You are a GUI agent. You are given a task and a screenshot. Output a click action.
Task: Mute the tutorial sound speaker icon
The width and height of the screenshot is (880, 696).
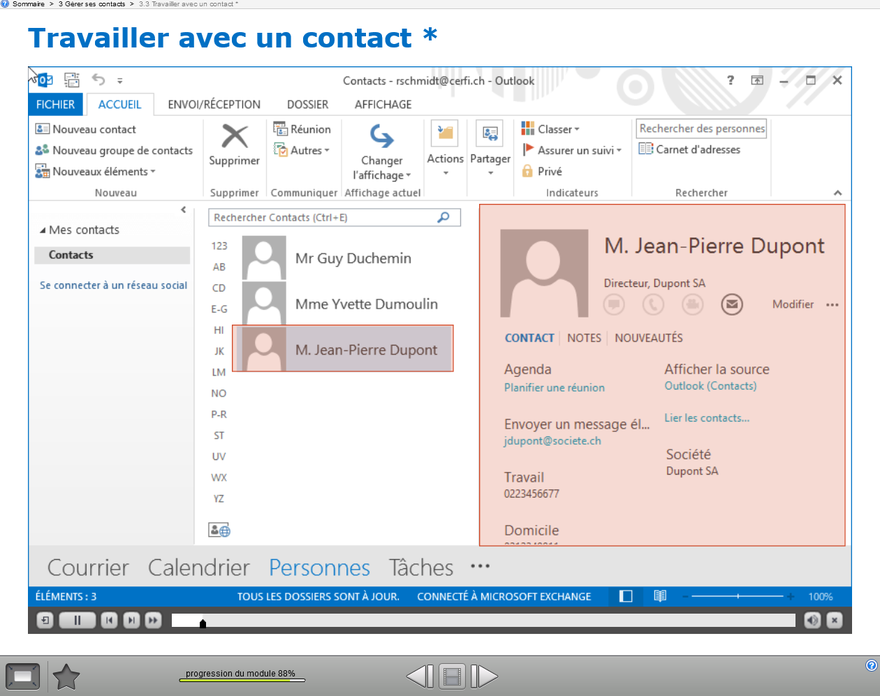tap(812, 620)
